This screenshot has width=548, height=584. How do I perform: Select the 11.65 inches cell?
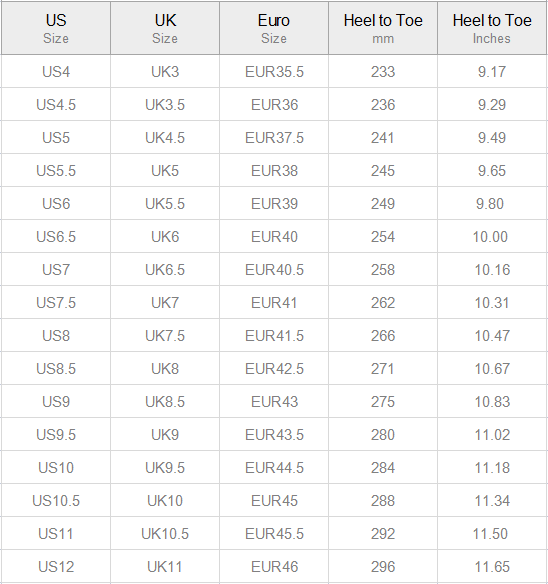point(492,566)
